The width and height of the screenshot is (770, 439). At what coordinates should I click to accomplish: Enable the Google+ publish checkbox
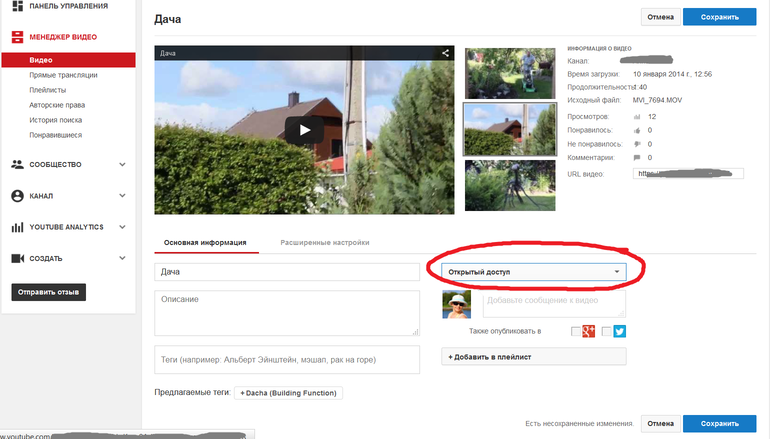tap(576, 331)
